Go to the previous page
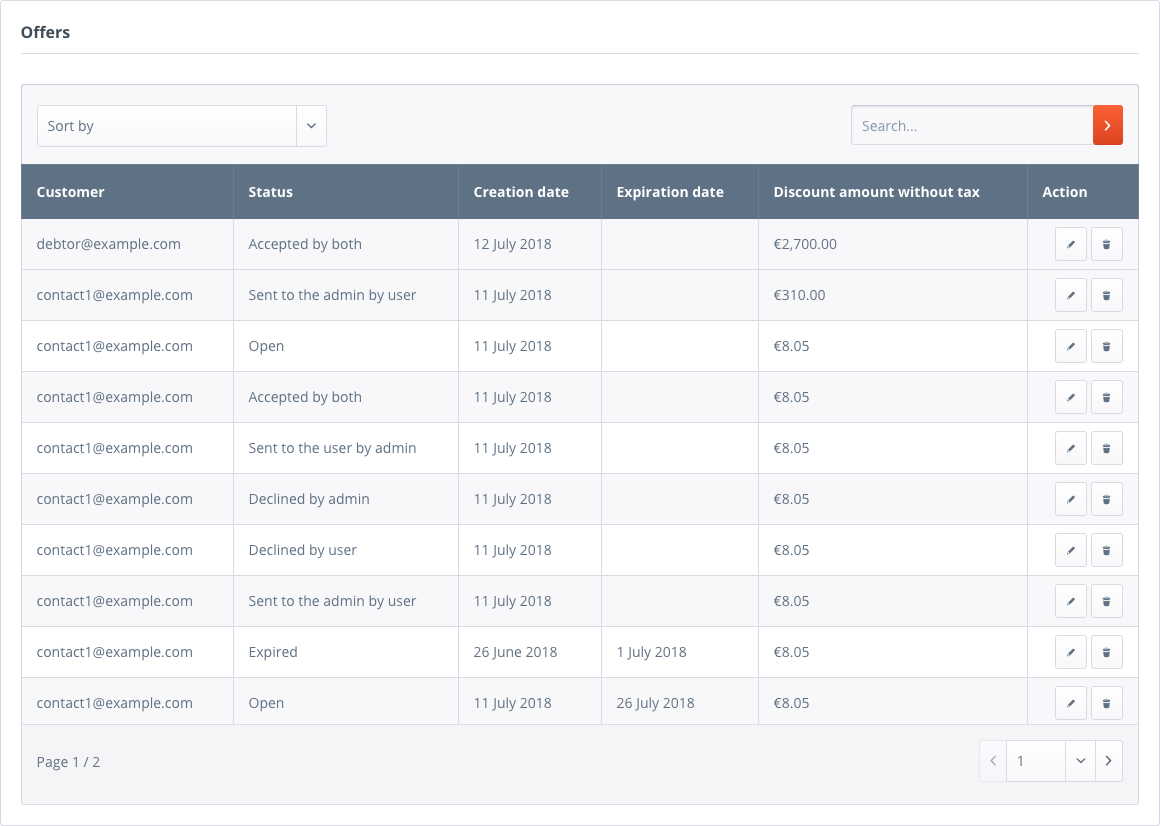Viewport: 1160px width, 826px height. tap(993, 761)
